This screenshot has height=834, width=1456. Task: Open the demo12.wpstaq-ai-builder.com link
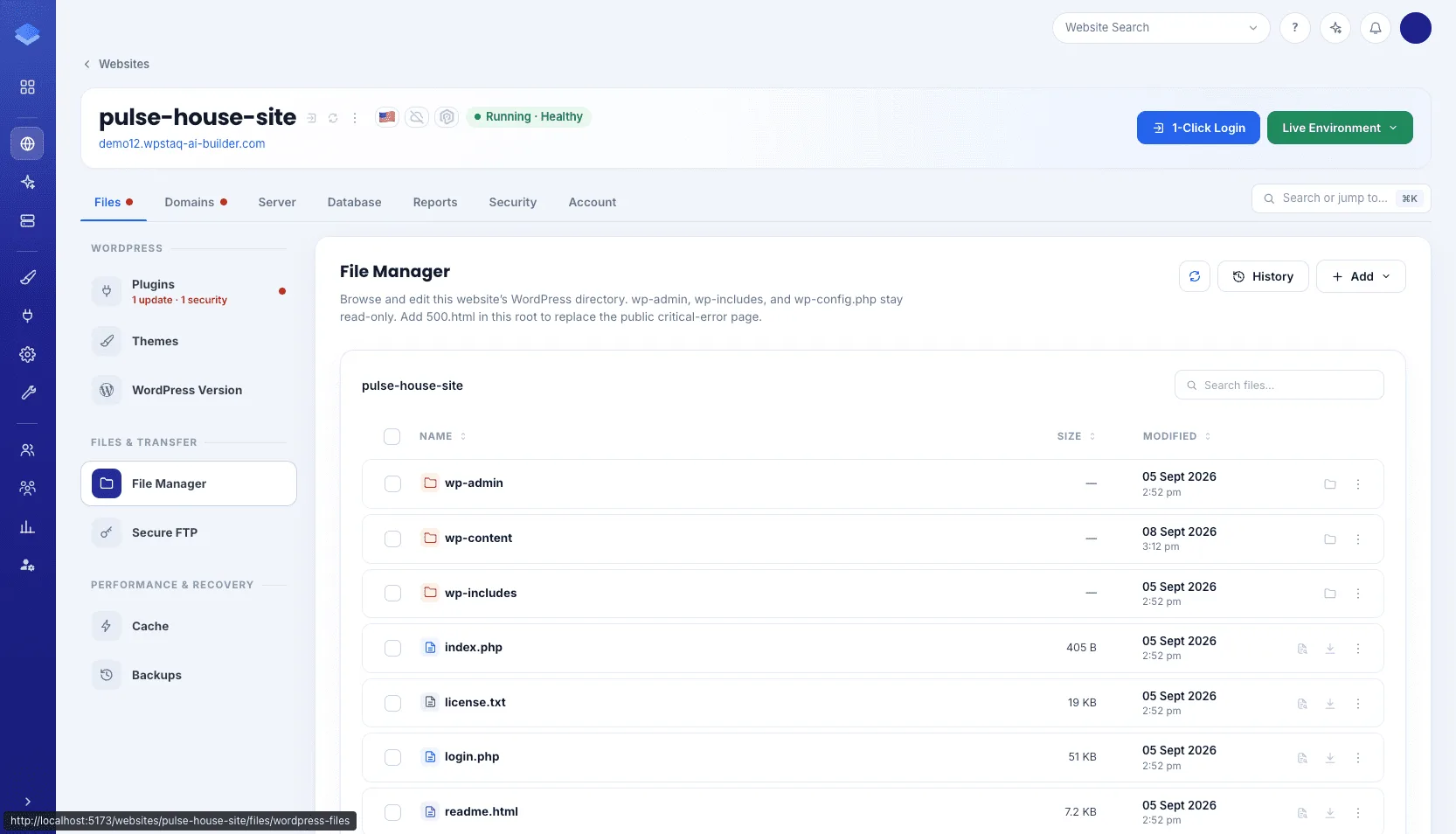point(182,143)
